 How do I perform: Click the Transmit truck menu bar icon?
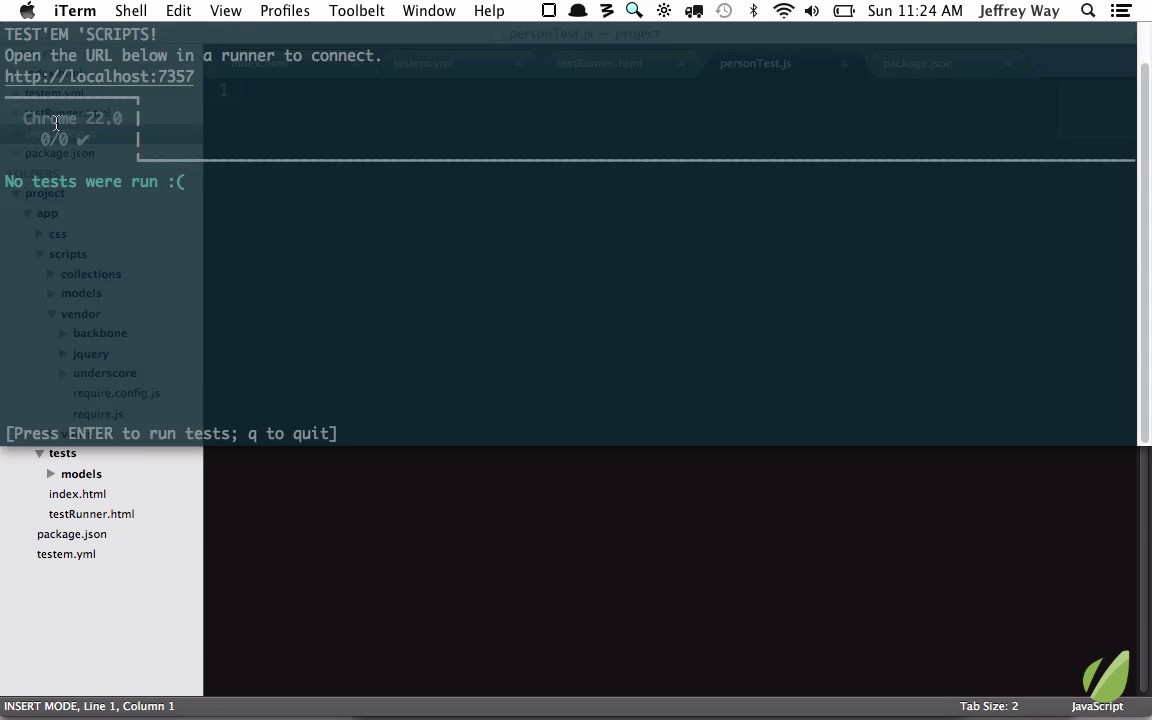pos(694,10)
